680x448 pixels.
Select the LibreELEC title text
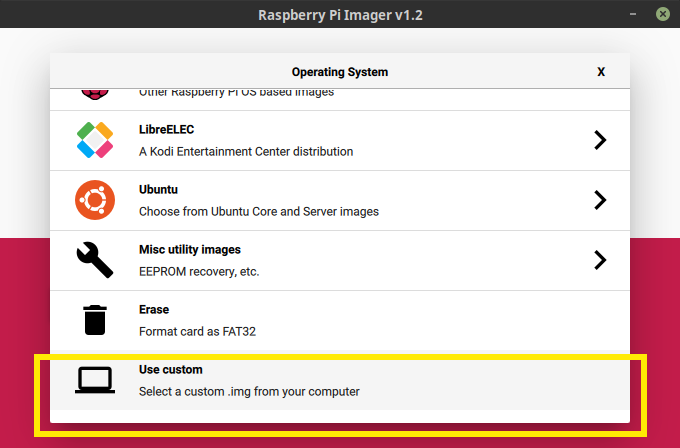167,129
